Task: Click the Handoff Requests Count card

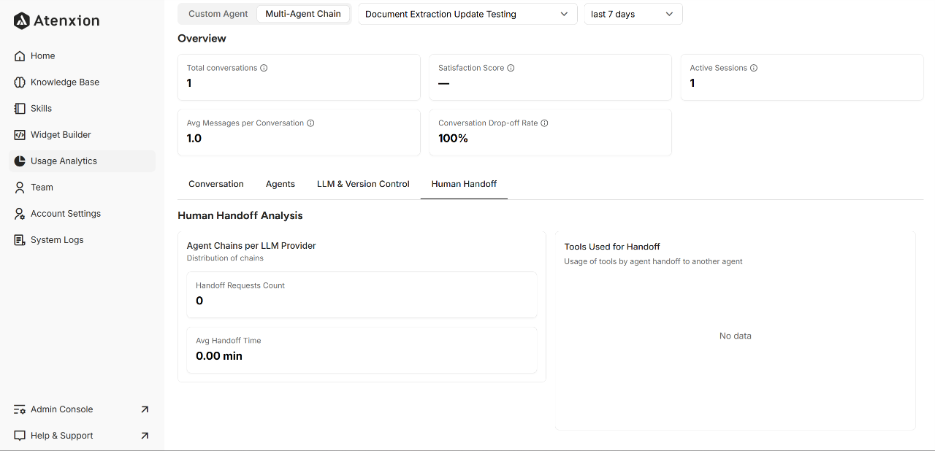Action: click(362, 295)
